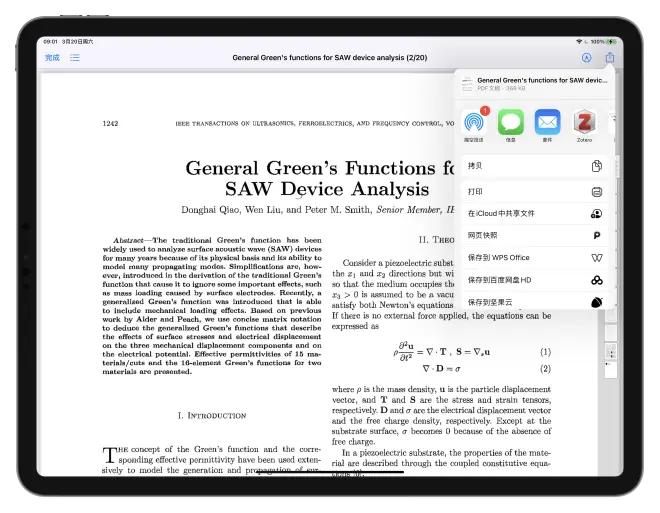This screenshot has height=513, width=660.
Task: Click the page number 1242
Action: point(110,123)
